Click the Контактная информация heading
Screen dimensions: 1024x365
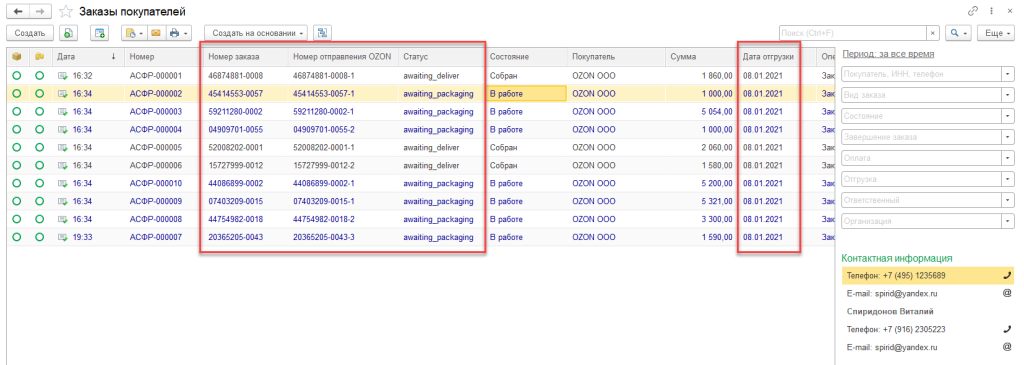[x=896, y=258]
